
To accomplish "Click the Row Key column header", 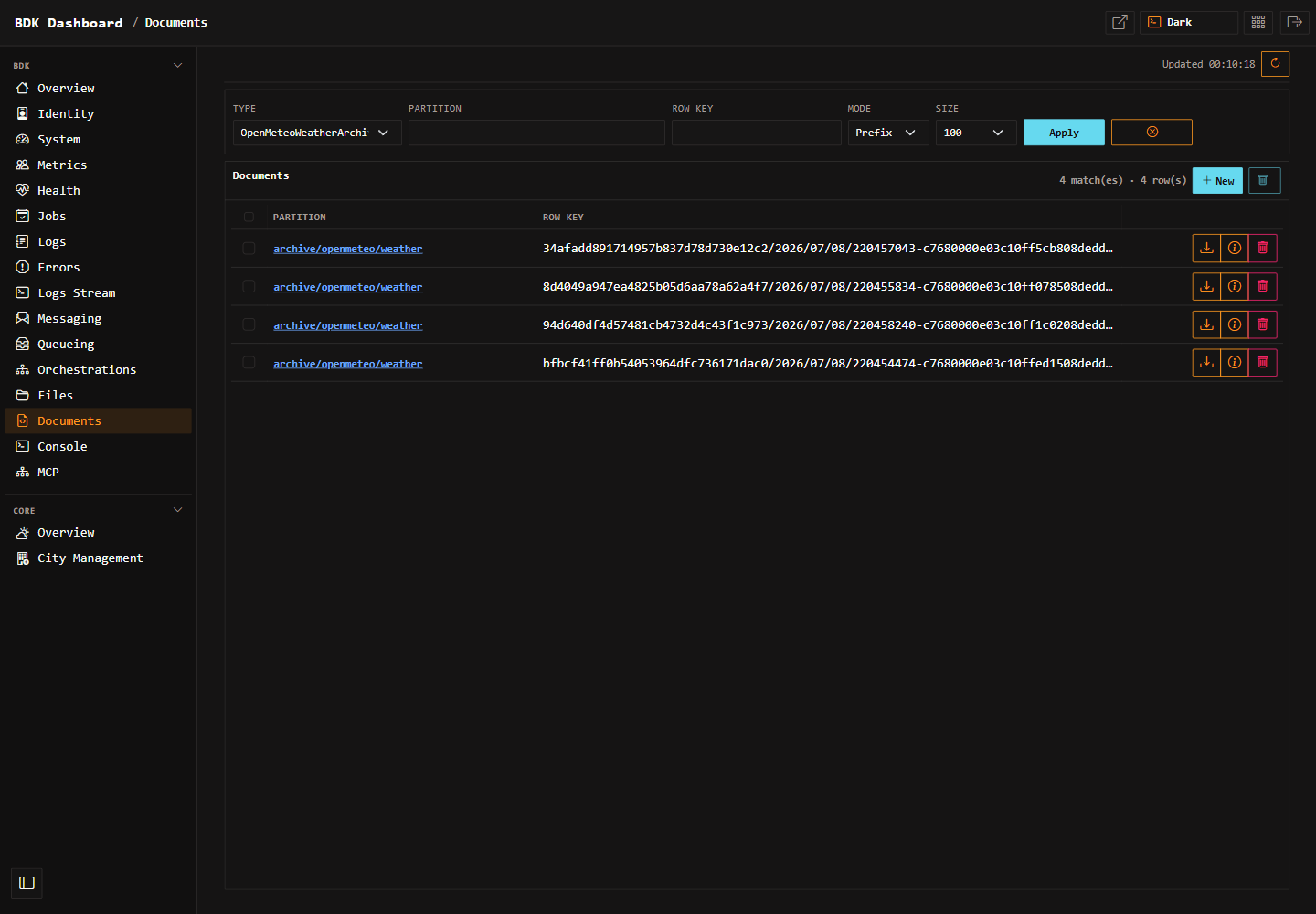I will [x=563, y=218].
